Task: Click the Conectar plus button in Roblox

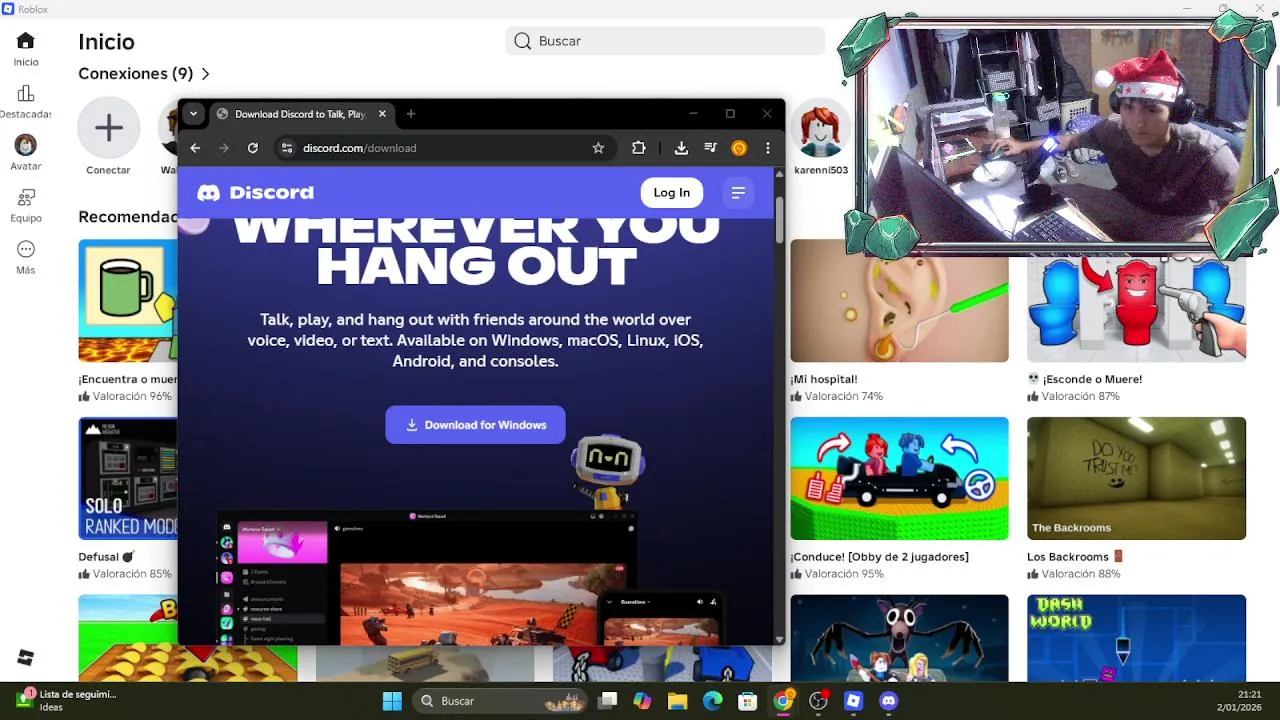Action: (109, 128)
